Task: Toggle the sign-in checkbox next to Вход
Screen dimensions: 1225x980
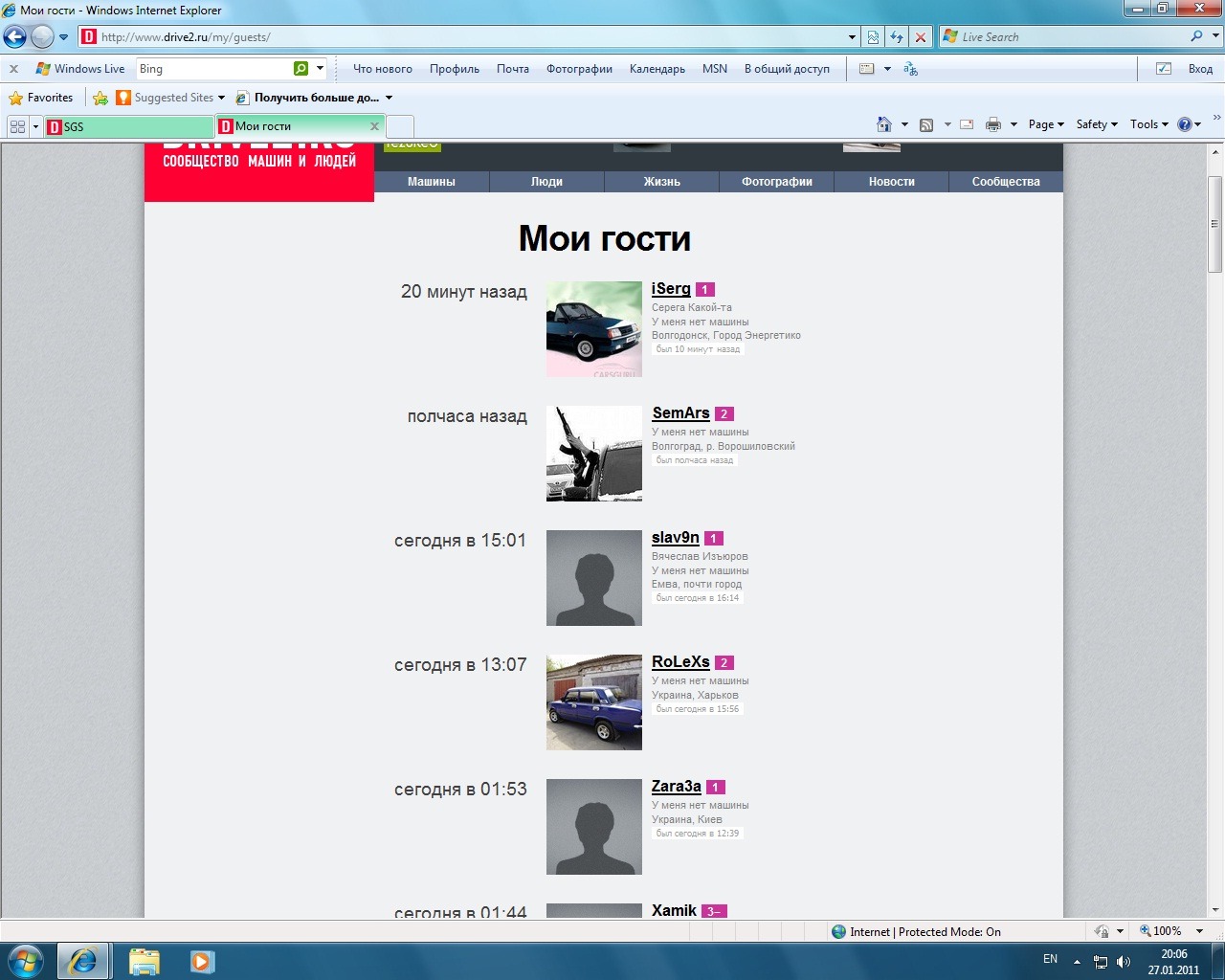Action: pos(1164,68)
